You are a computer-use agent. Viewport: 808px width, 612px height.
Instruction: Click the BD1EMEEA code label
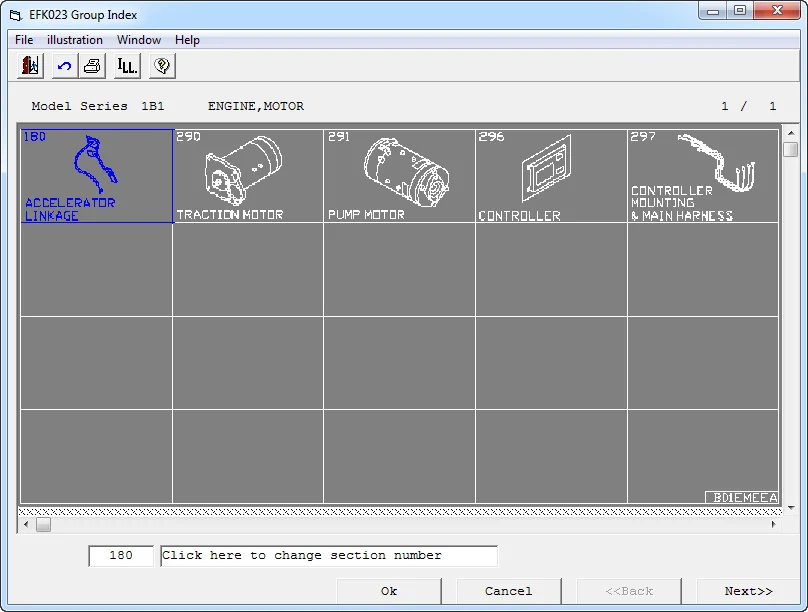point(742,497)
